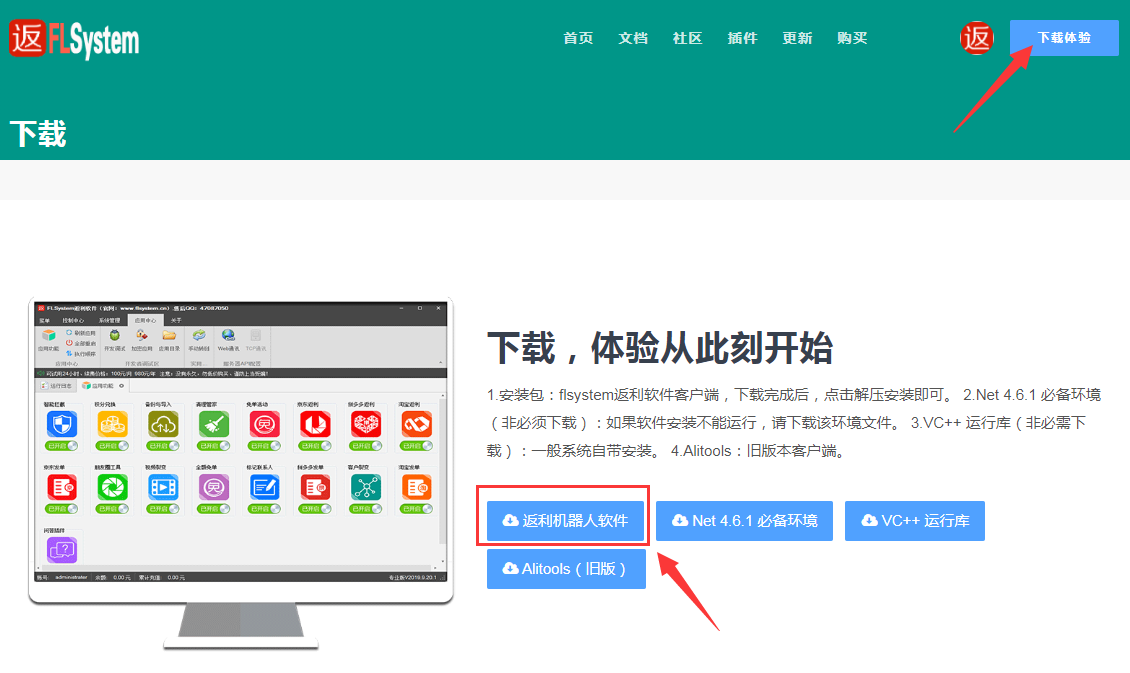Toggle the 已开启 switch under 清理管家
This screenshot has height=673, width=1130.
[x=214, y=446]
